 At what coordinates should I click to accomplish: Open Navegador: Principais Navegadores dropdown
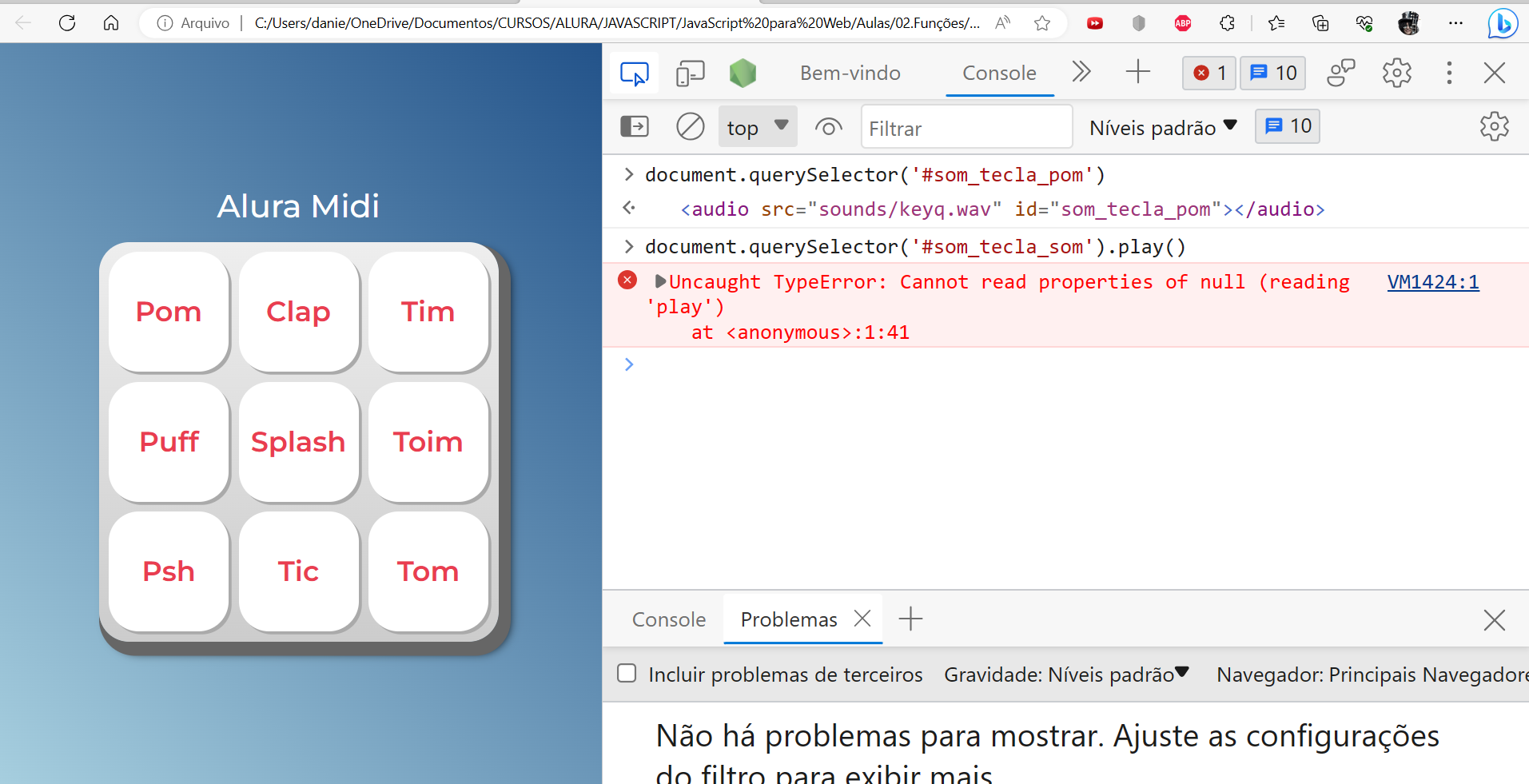coord(1372,675)
